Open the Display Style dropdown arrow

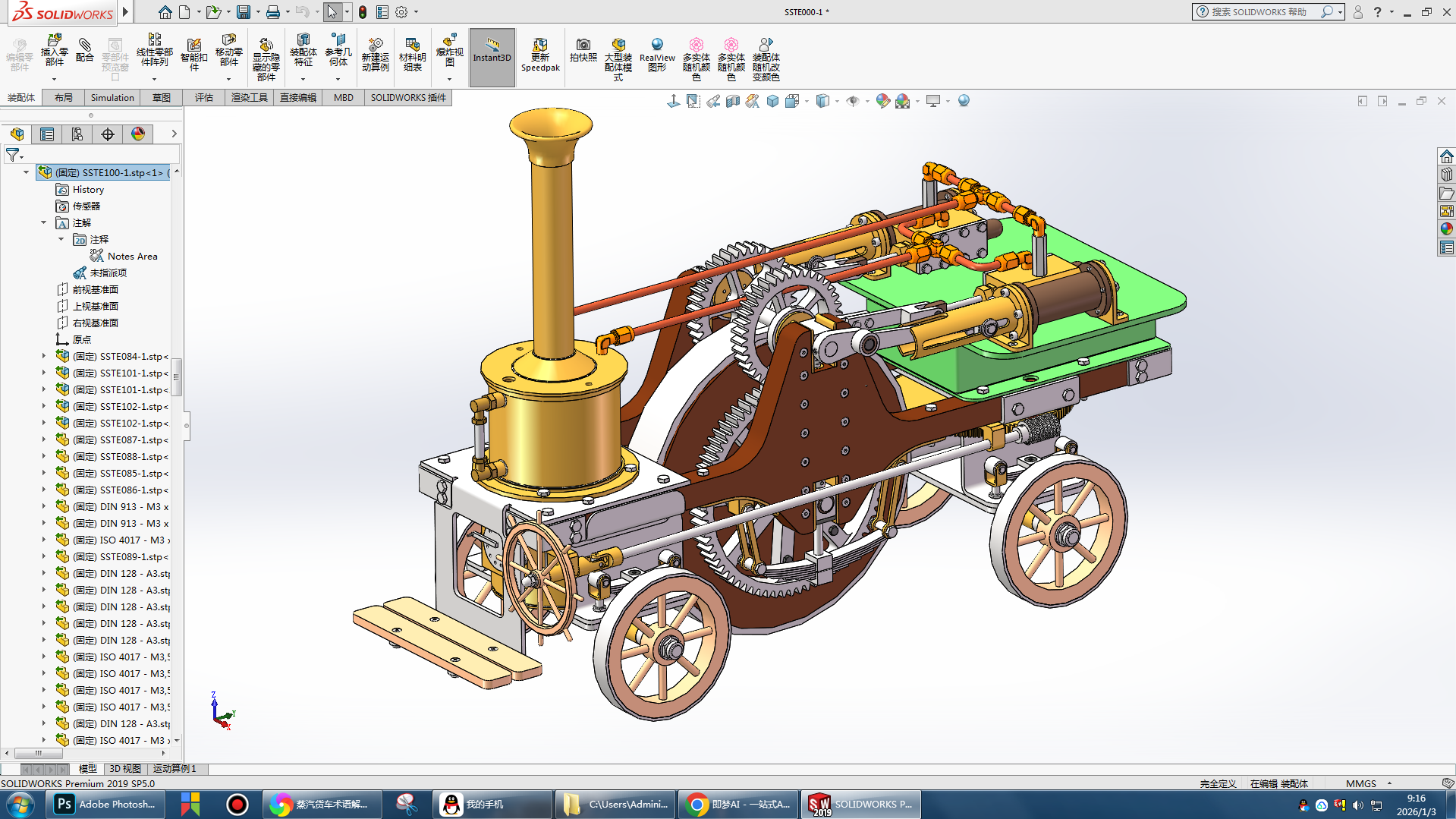pos(837,101)
